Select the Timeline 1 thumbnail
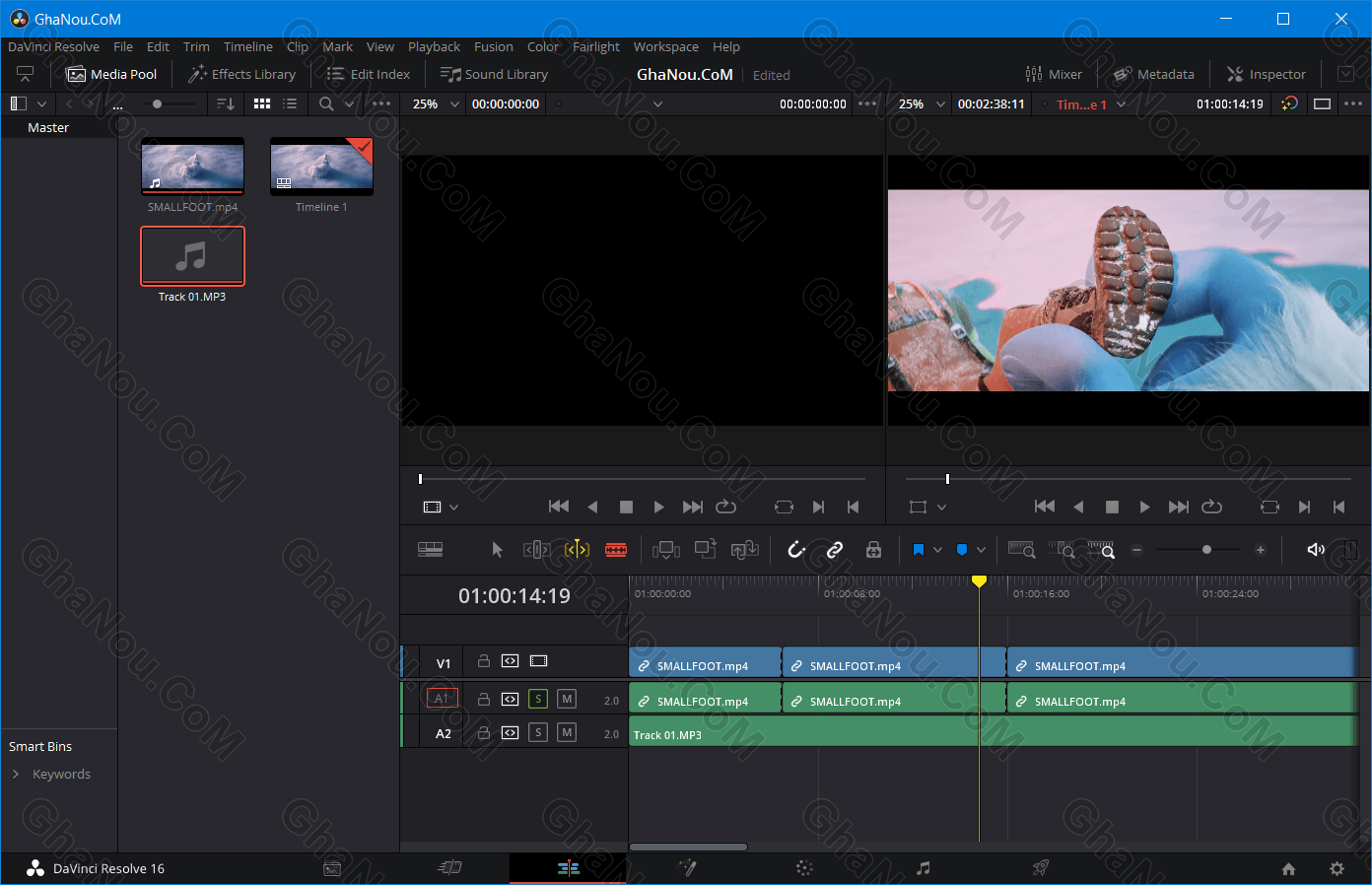1372x885 pixels. point(321,167)
